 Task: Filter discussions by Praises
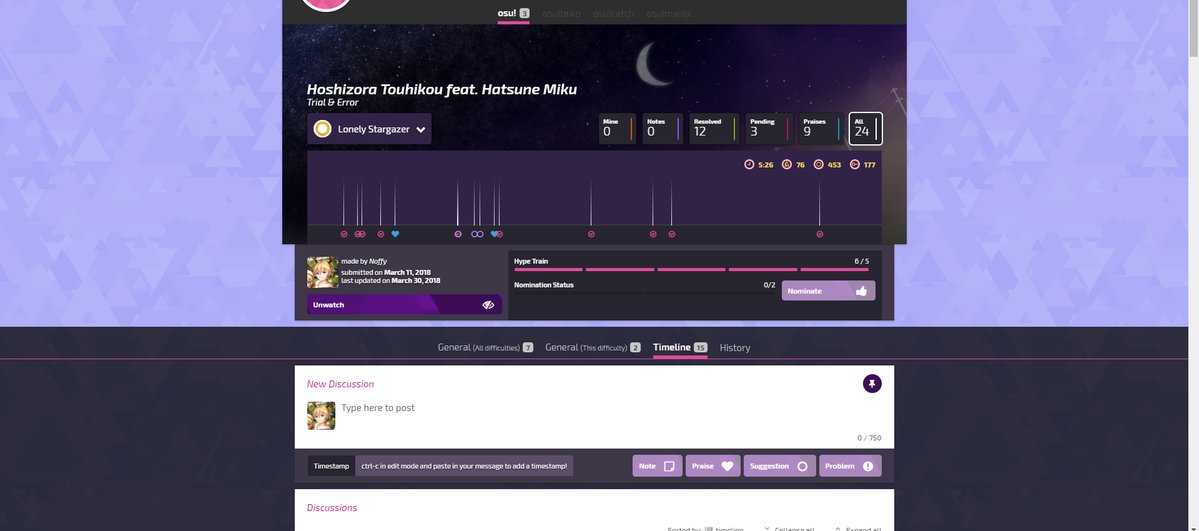coord(820,128)
